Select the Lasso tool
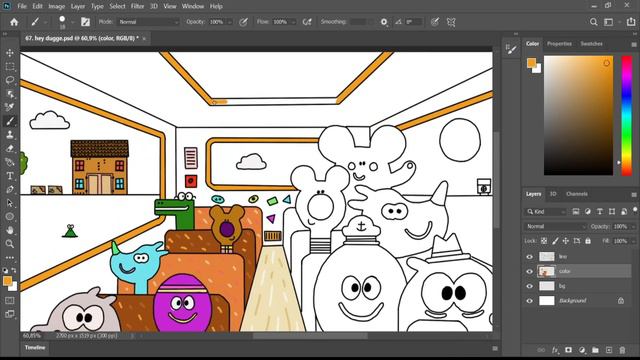 coord(10,80)
